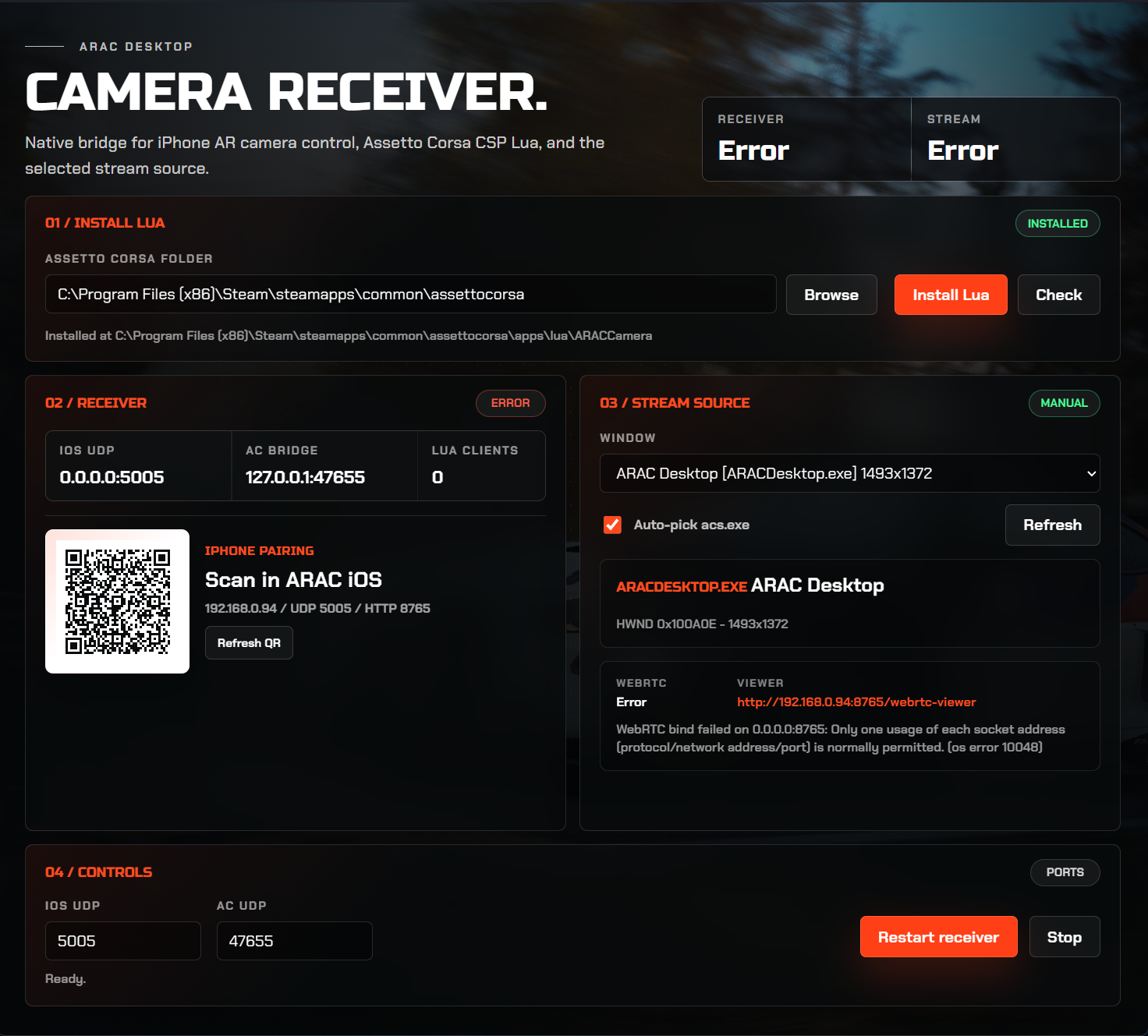Click the 'Installed at C:\Program Files' path text
This screenshot has height=1036, width=1148.
pyautogui.click(x=349, y=336)
